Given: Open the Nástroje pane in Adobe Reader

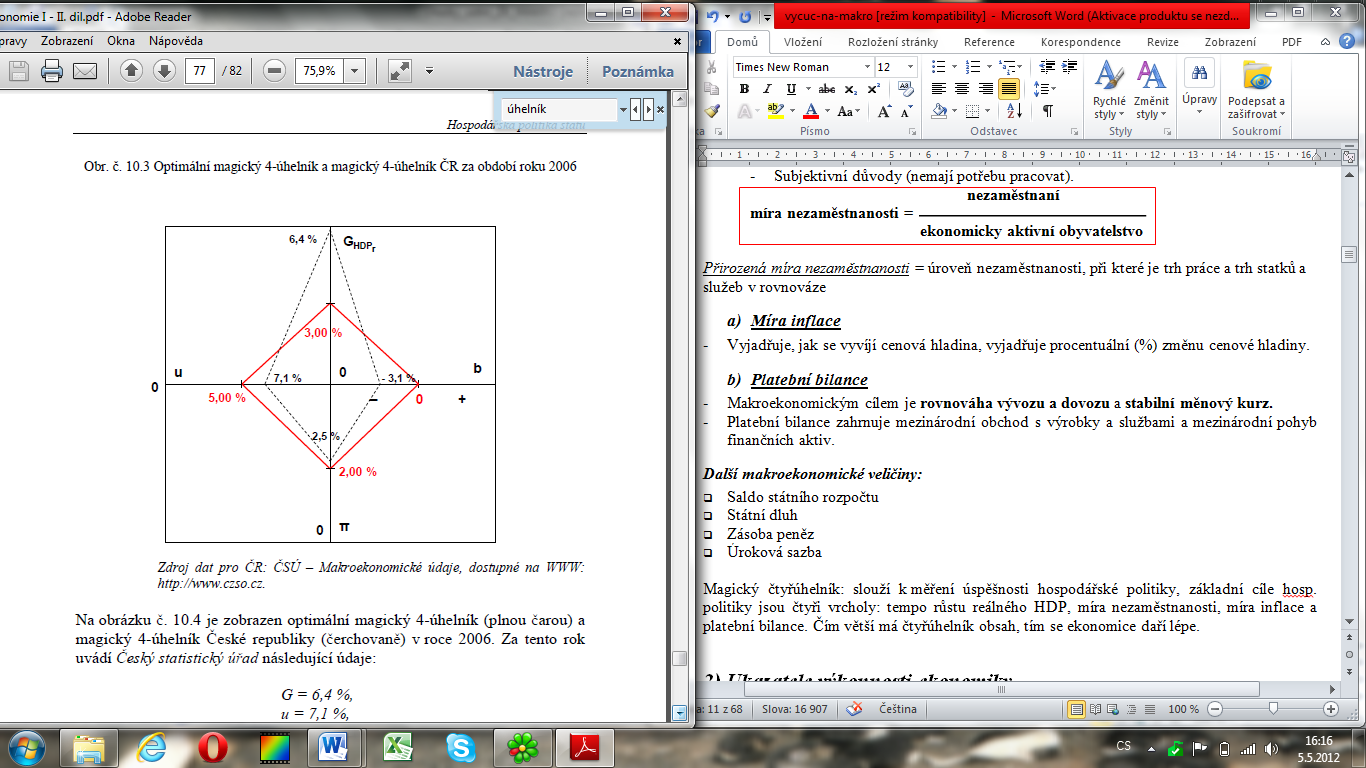Looking at the screenshot, I should [x=543, y=71].
